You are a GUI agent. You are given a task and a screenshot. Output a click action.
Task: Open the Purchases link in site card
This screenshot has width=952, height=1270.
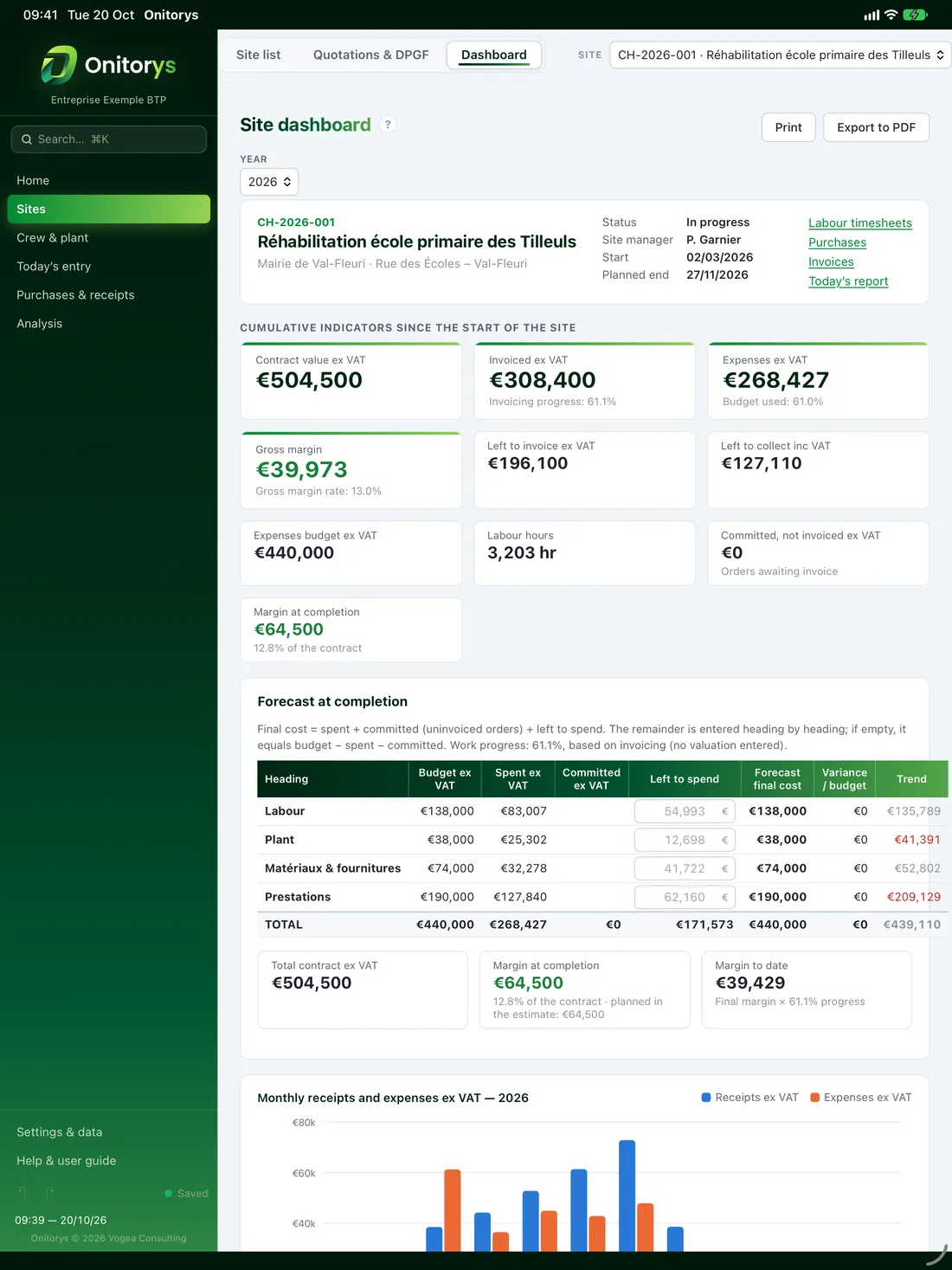837,242
